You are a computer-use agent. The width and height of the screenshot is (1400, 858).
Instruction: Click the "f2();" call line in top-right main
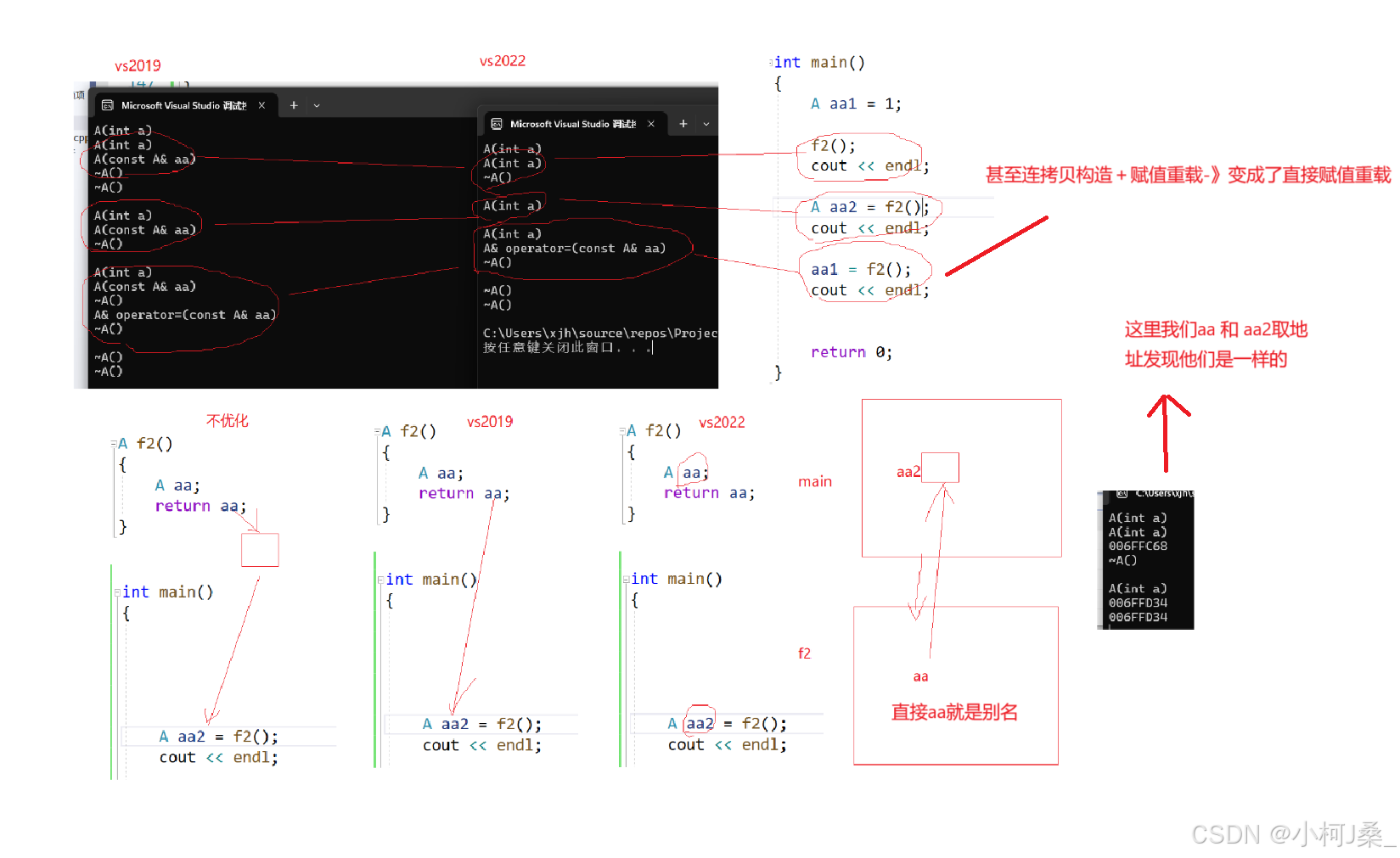[x=833, y=145]
